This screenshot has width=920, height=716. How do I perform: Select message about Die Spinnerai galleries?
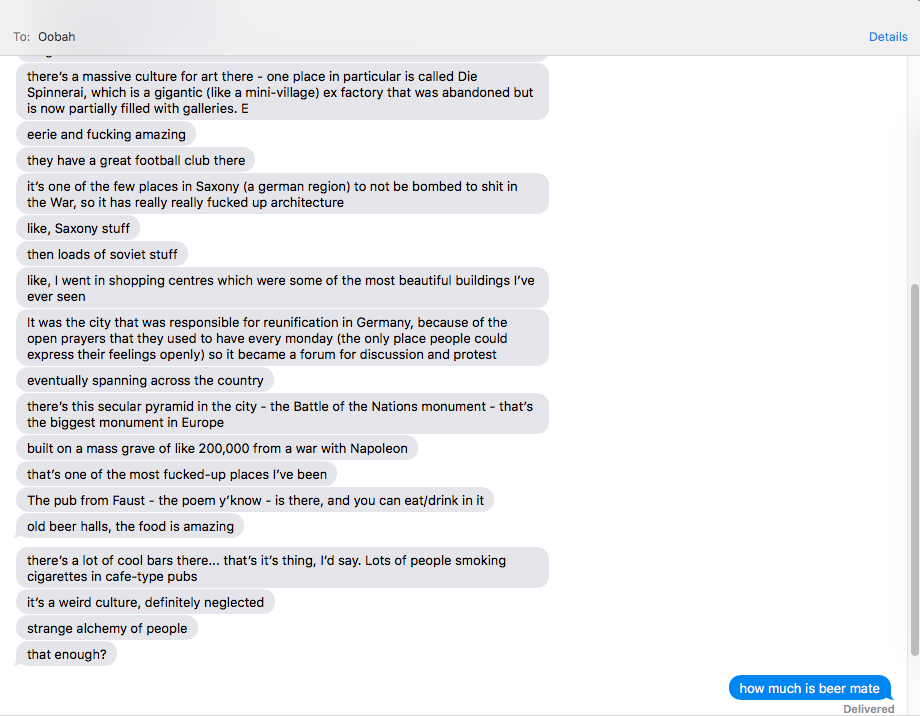click(282, 92)
